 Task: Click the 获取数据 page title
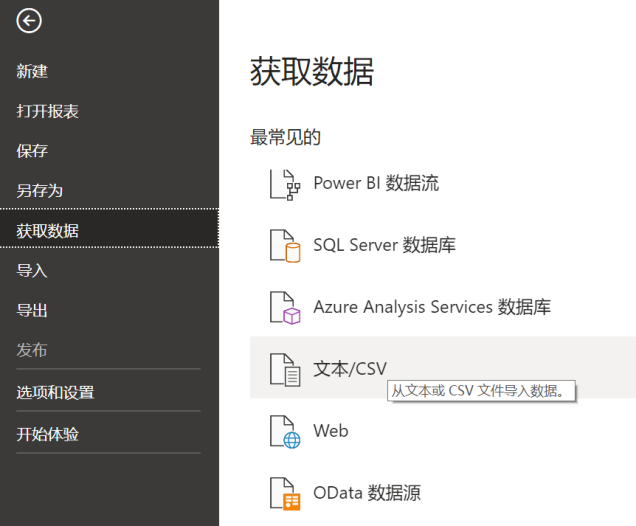(x=312, y=72)
